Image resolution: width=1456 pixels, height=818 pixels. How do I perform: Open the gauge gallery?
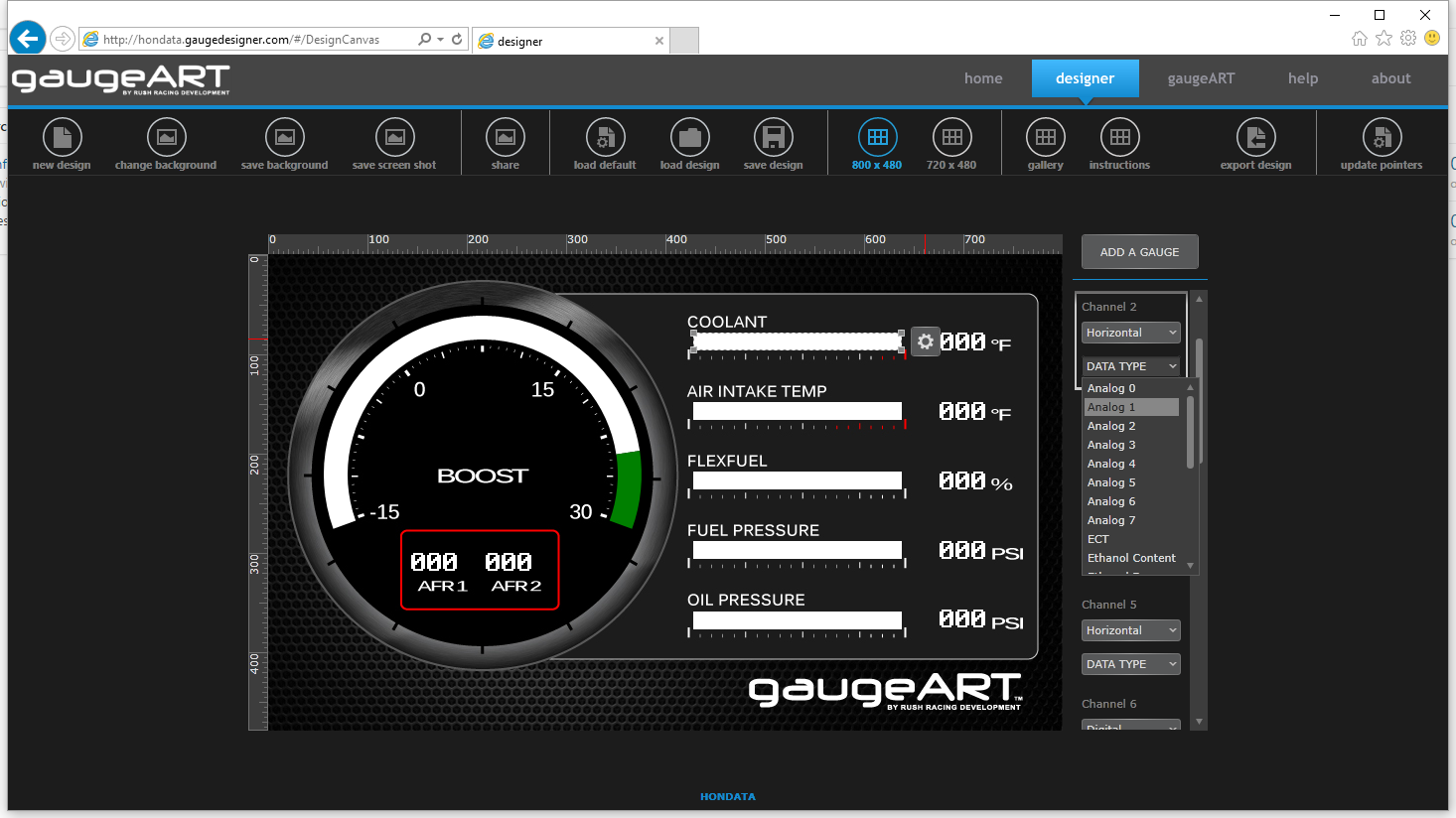(1045, 142)
